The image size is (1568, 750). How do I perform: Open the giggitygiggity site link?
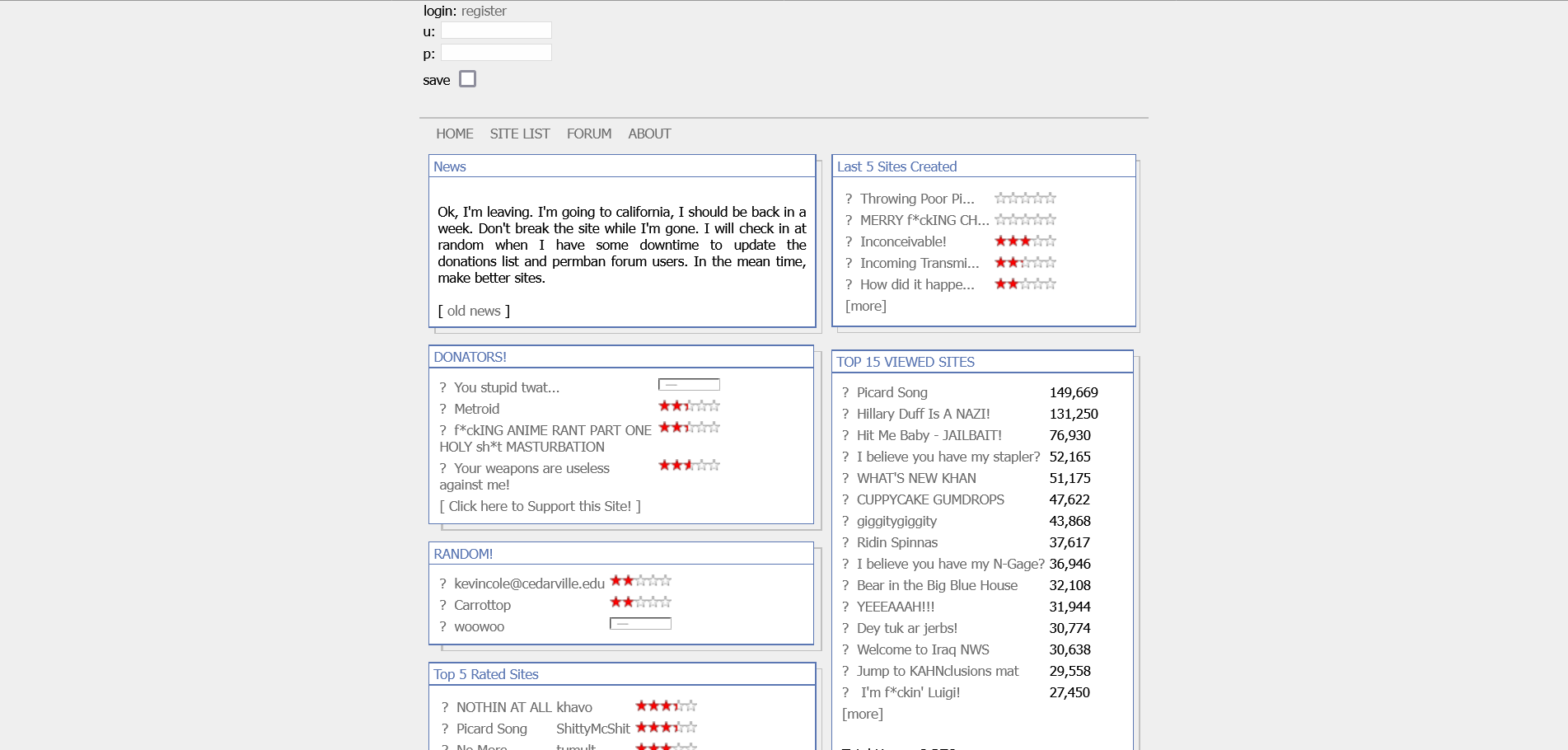tap(896, 521)
